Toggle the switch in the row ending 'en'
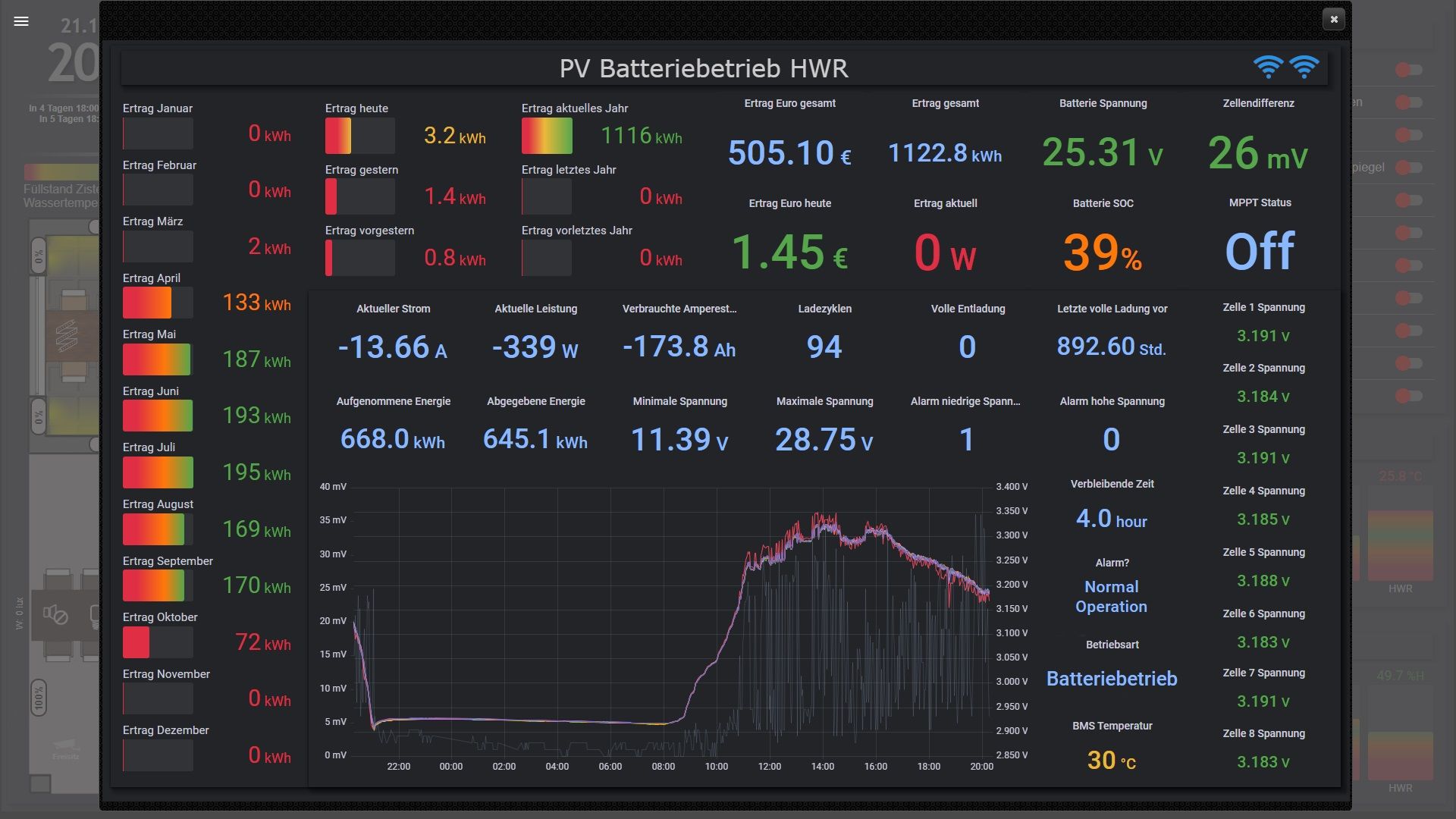The width and height of the screenshot is (1456, 819). coord(1409,102)
